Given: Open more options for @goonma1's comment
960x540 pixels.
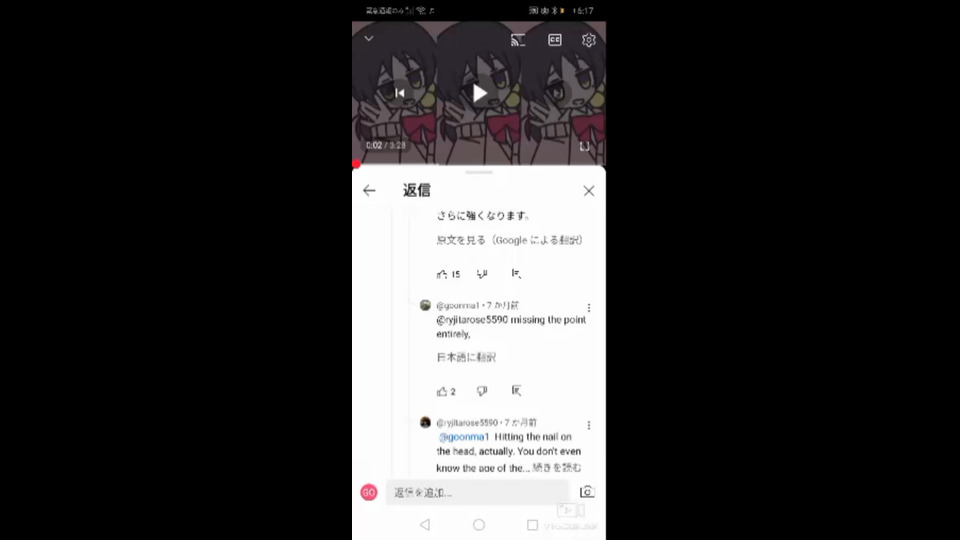Looking at the screenshot, I should (x=589, y=307).
